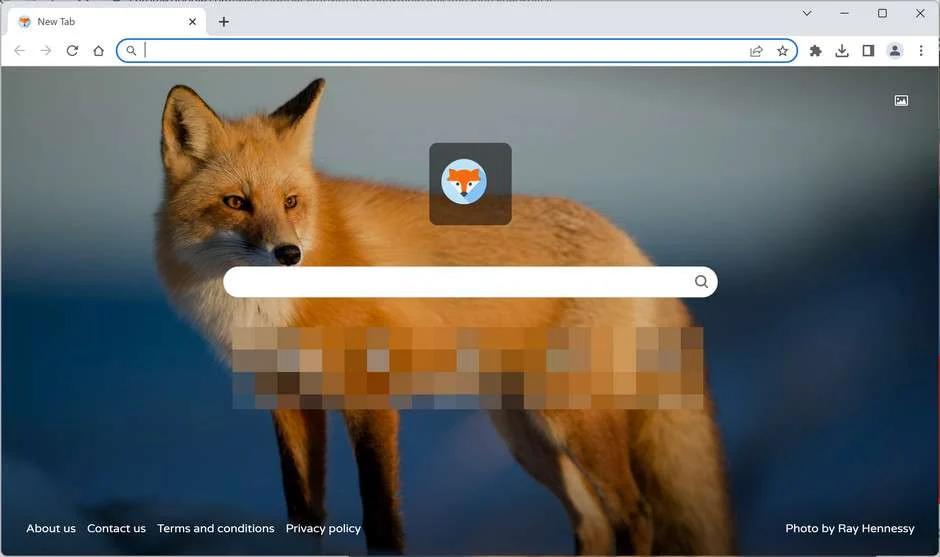Click the magnifier icon inside the address bar
Viewport: 940px width, 557px height.
click(131, 51)
